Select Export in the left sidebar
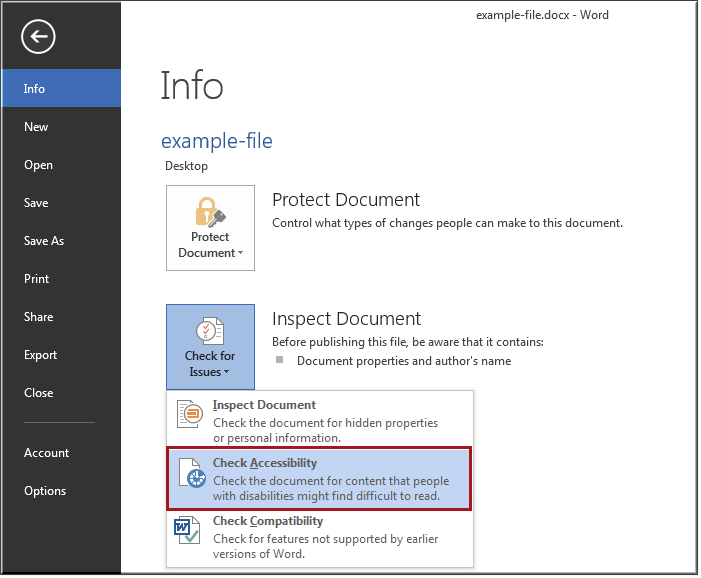701x578 pixels. coord(41,355)
